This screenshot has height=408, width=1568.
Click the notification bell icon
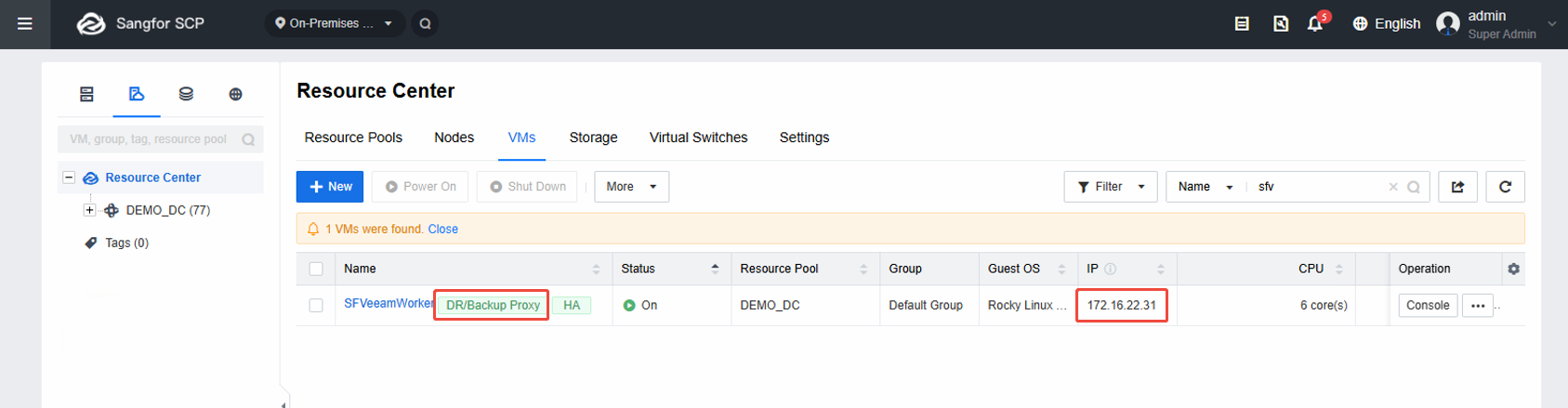click(x=1314, y=23)
